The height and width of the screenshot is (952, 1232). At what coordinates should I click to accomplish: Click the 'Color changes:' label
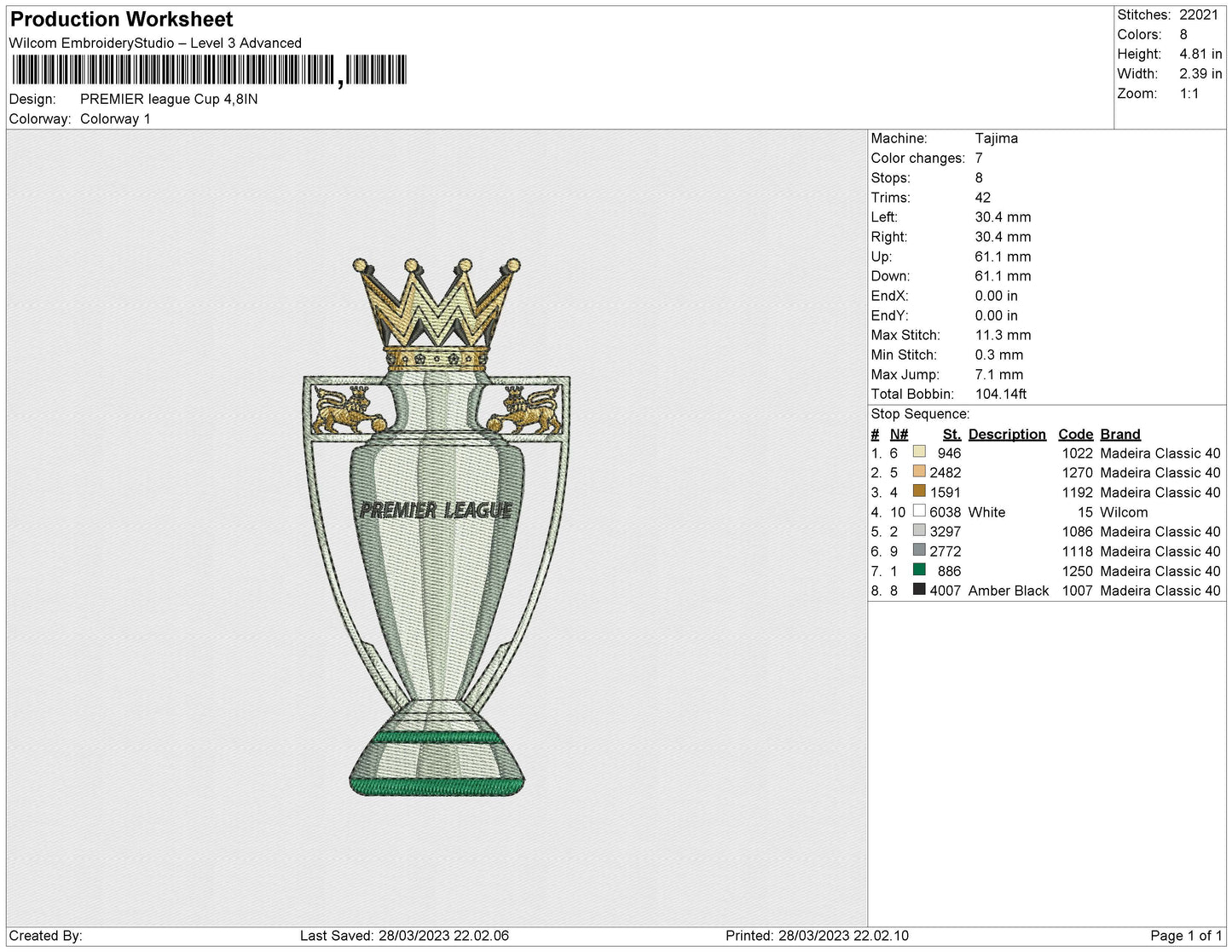pyautogui.click(x=918, y=159)
